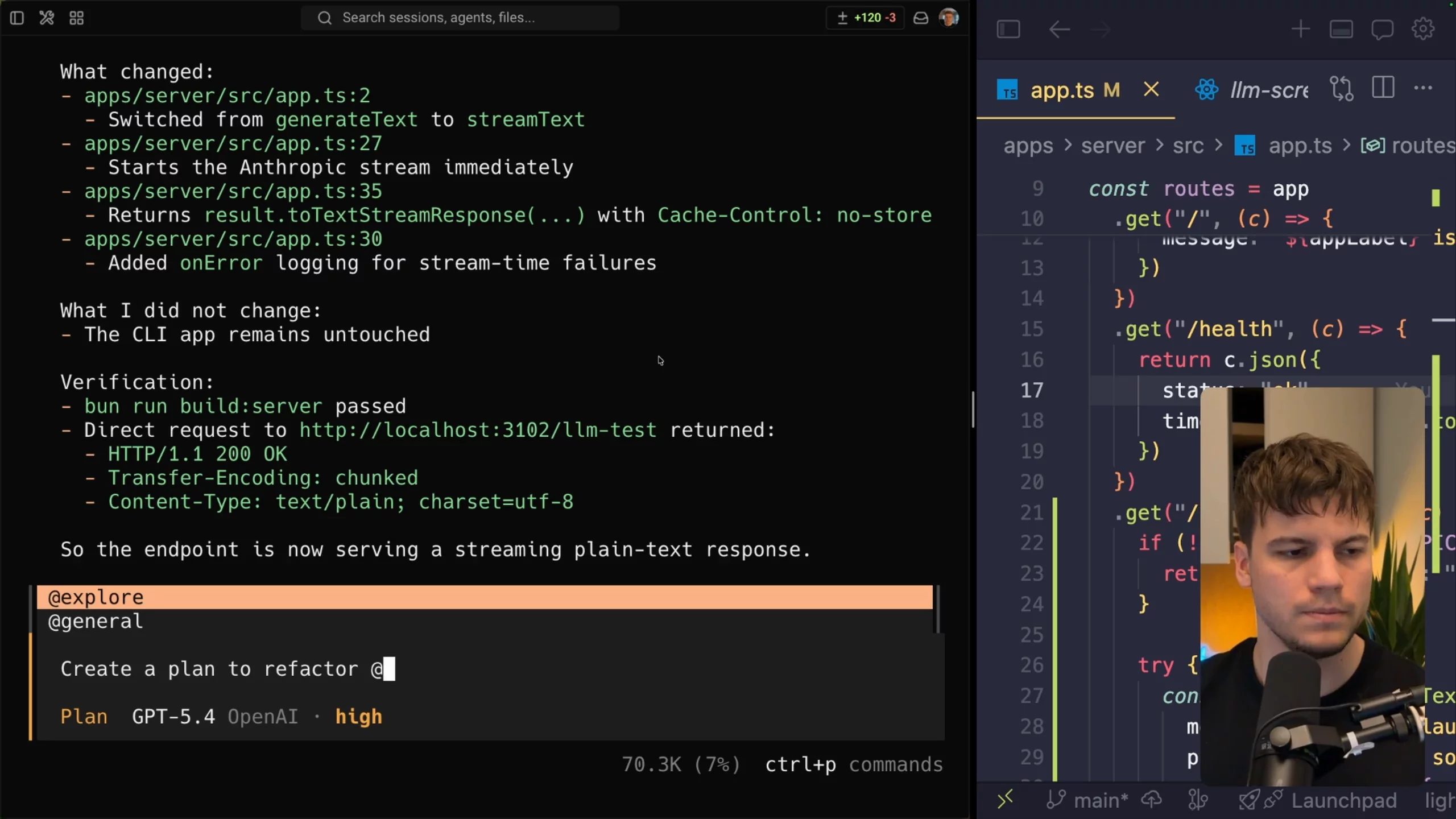1456x819 pixels.
Task: Open the editor chat bubble icon
Action: 1382,29
